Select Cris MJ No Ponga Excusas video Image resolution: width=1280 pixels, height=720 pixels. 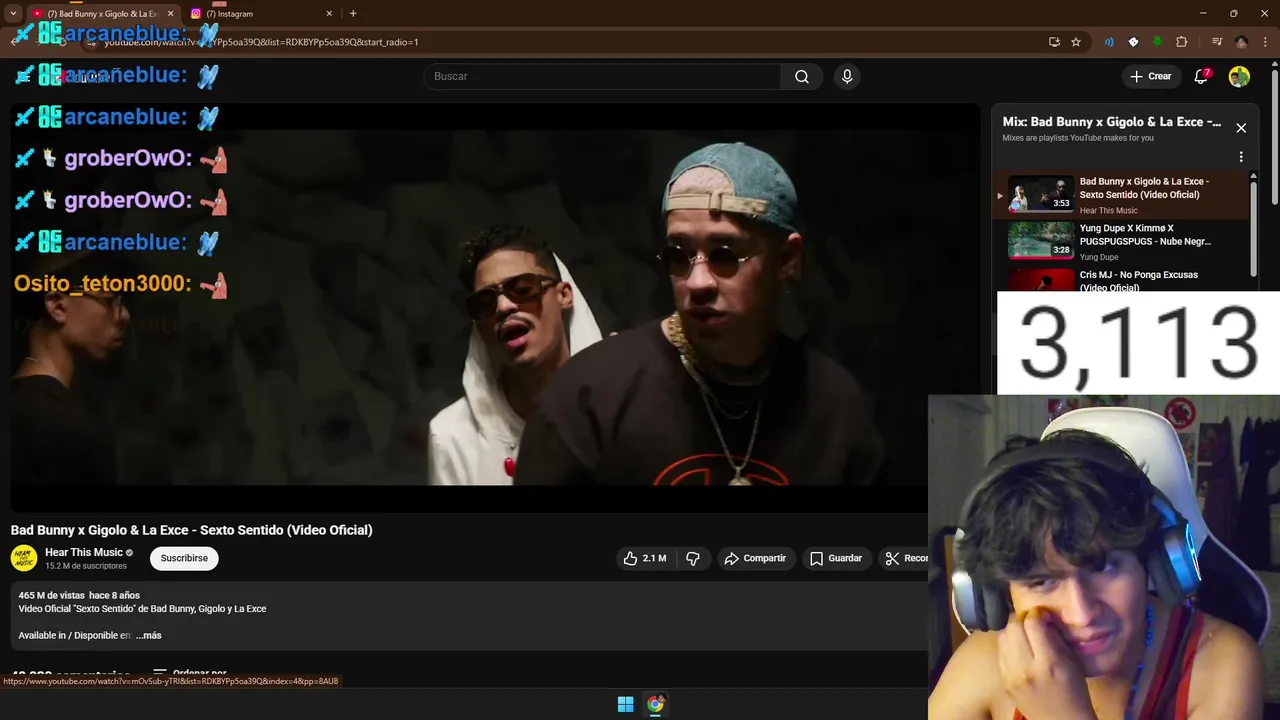1121,279
